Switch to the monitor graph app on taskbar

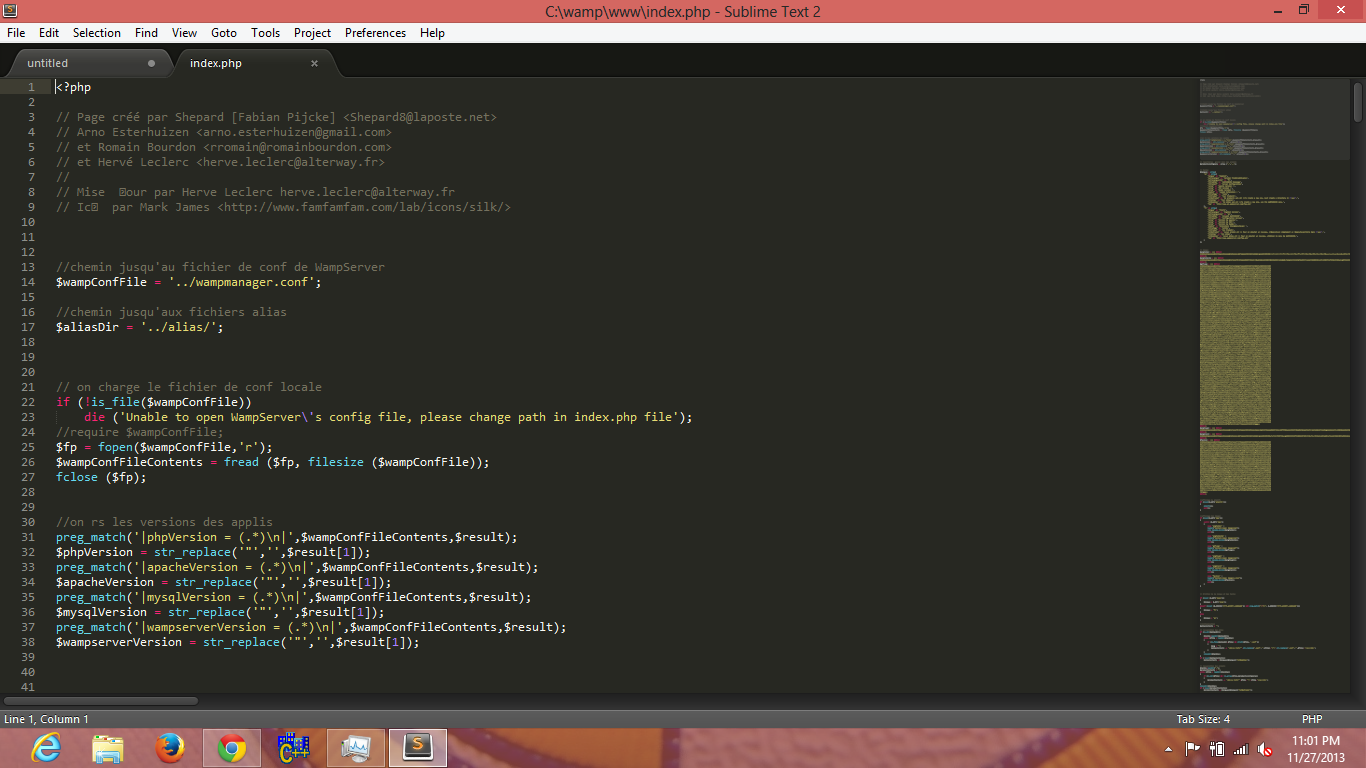pos(356,748)
